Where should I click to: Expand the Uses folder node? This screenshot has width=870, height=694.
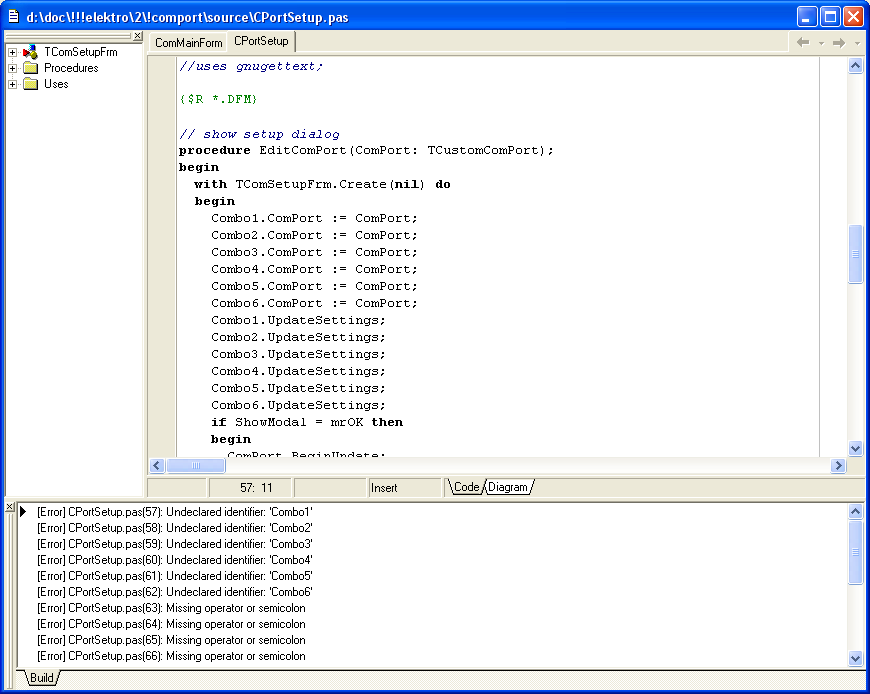(12, 84)
